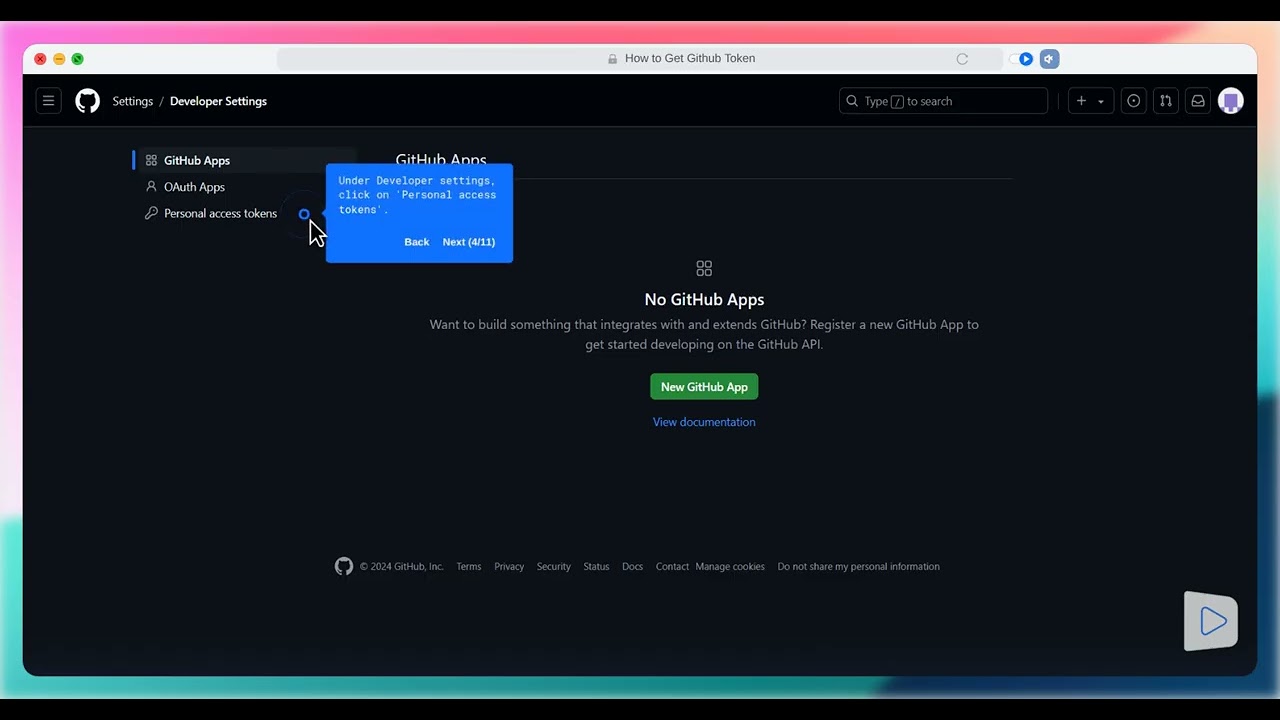The width and height of the screenshot is (1280, 720).
Task: Maximize the window with the green button
Action: [78, 59]
